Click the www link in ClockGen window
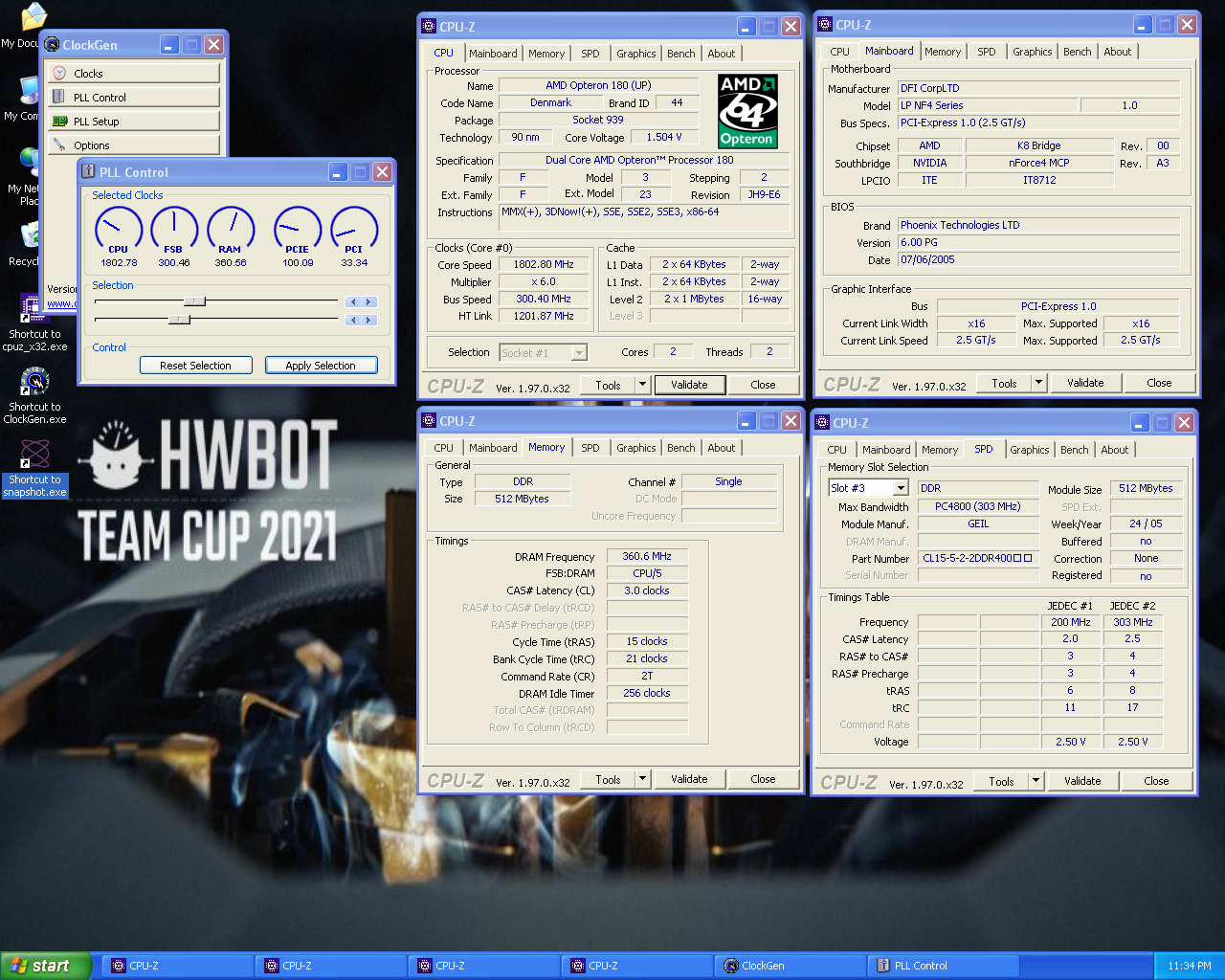The height and width of the screenshot is (980, 1225). (60, 303)
